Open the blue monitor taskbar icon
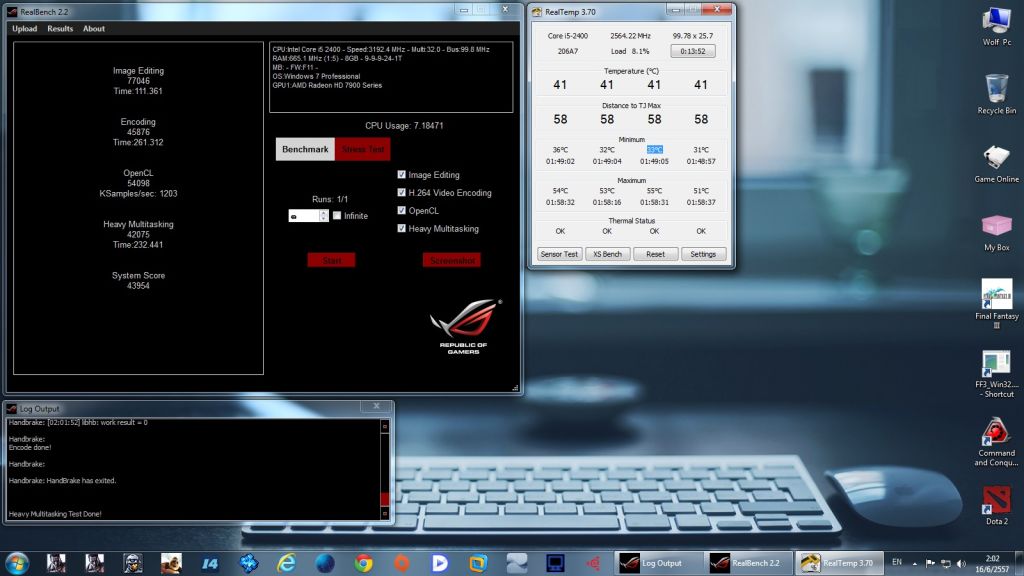This screenshot has height=576, width=1024. click(555, 563)
